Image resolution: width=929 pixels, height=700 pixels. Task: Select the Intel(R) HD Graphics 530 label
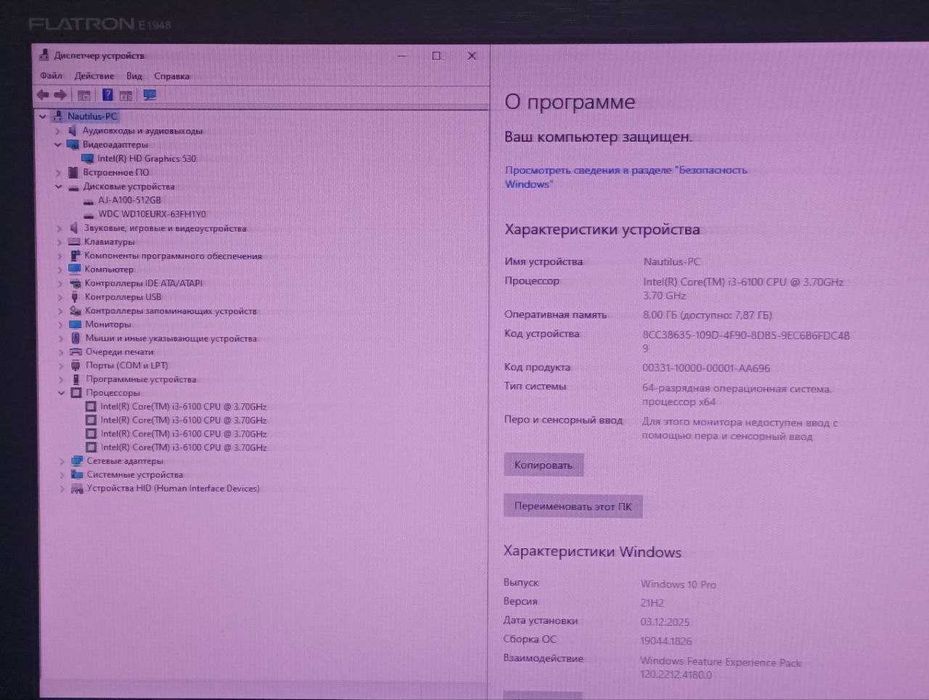(146, 158)
